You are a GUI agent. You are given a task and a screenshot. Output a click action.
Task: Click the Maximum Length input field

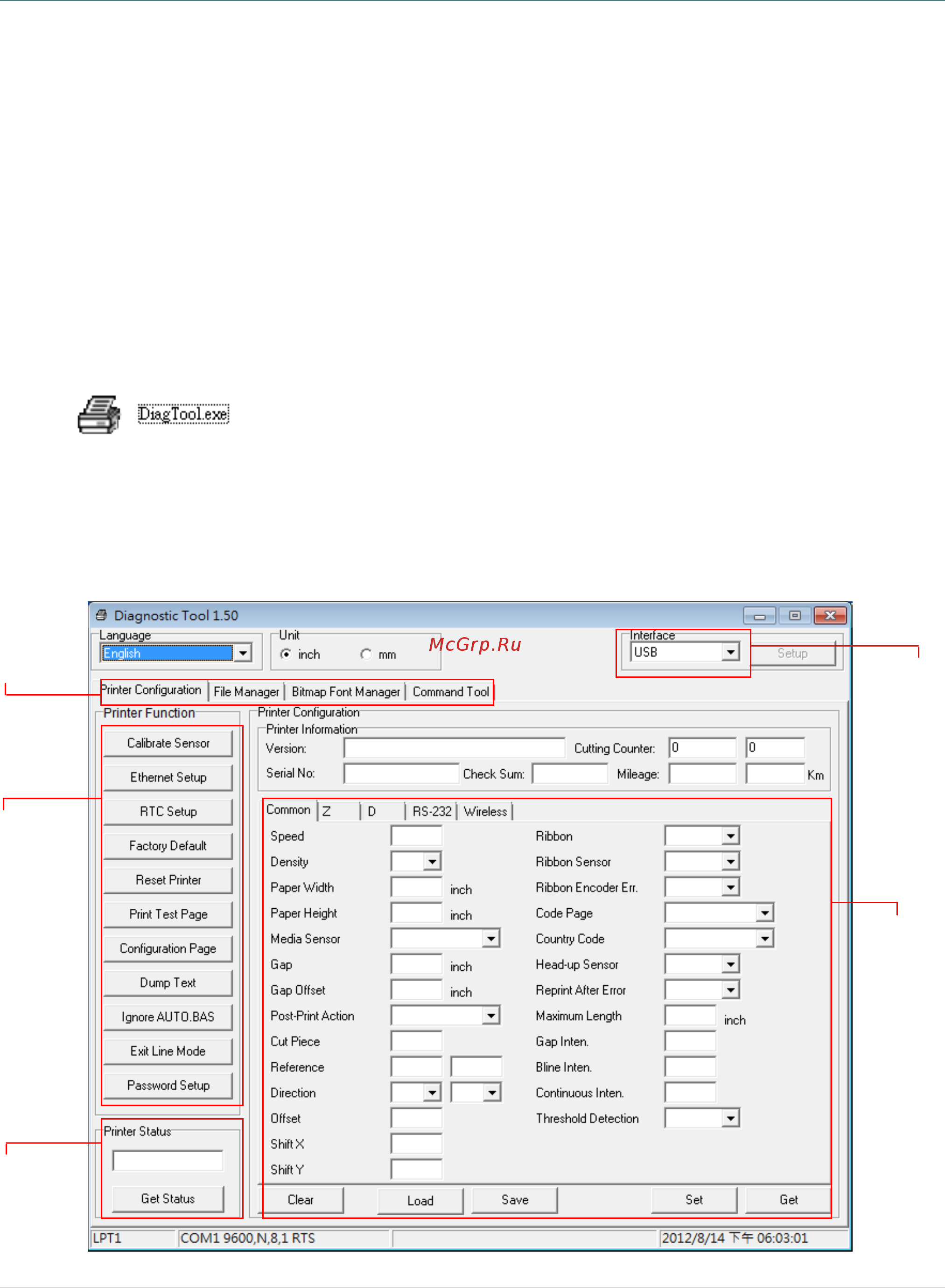pos(691,1015)
